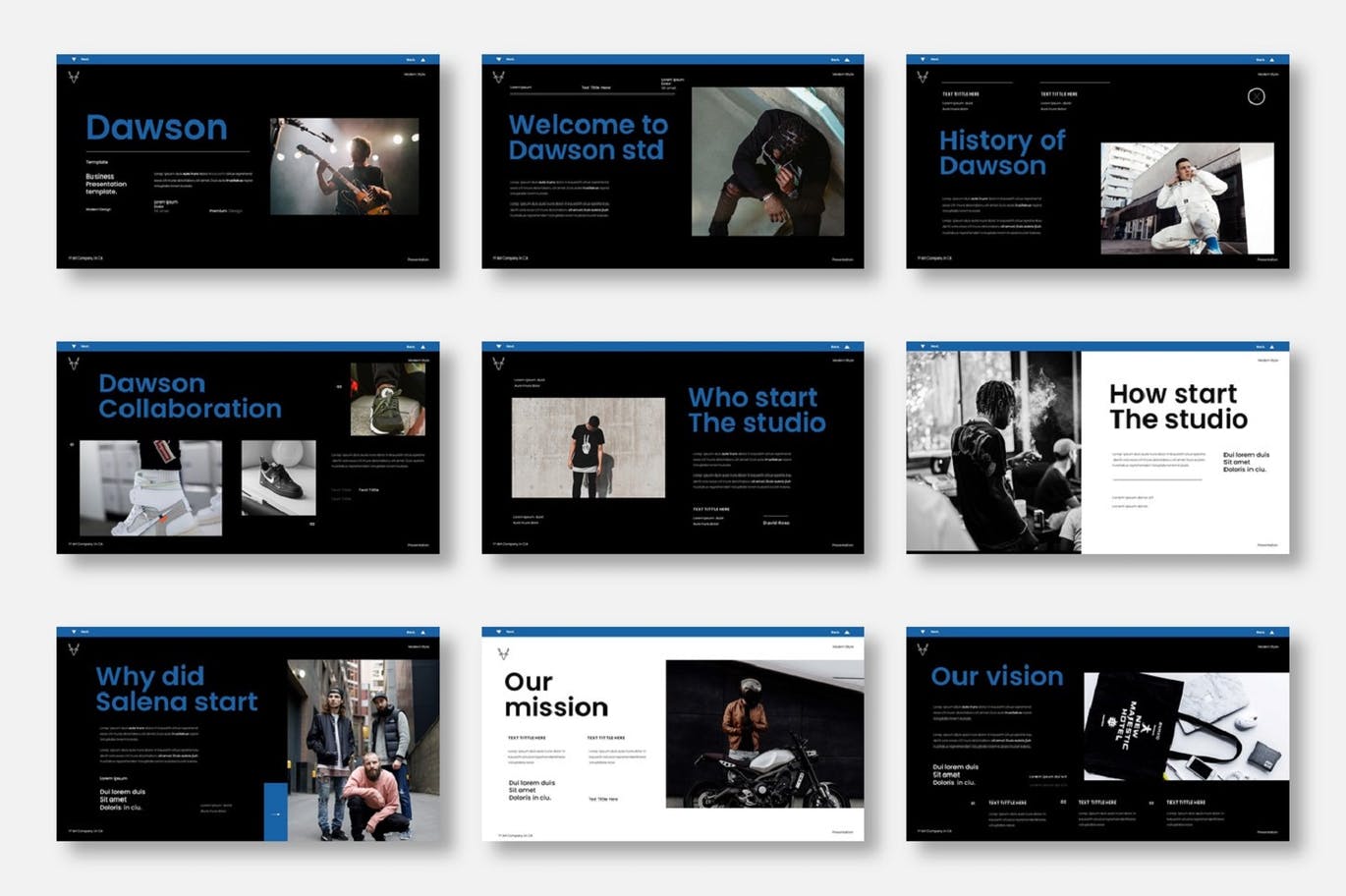This screenshot has height=896, width=1346.
Task: Click the blue top bar on Salena slide
Action: click(x=248, y=632)
